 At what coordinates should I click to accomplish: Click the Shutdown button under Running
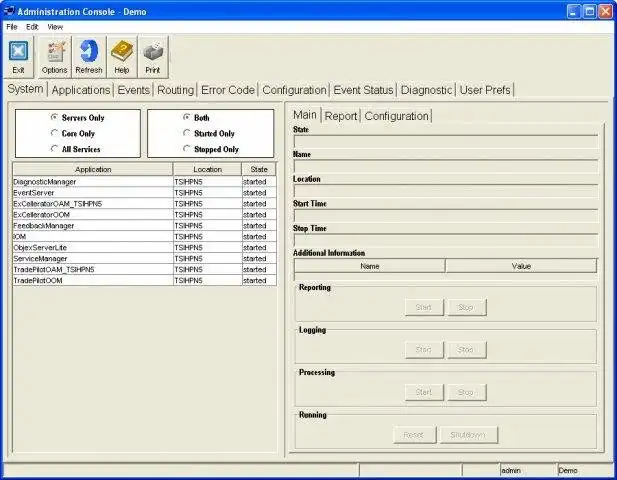click(x=469, y=435)
